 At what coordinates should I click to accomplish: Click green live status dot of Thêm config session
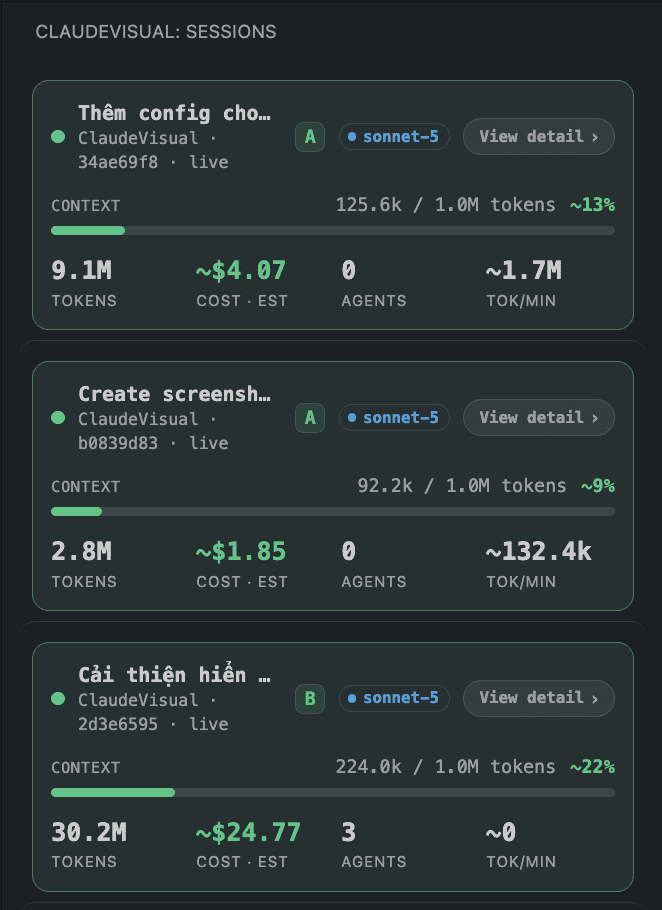pyautogui.click(x=58, y=137)
